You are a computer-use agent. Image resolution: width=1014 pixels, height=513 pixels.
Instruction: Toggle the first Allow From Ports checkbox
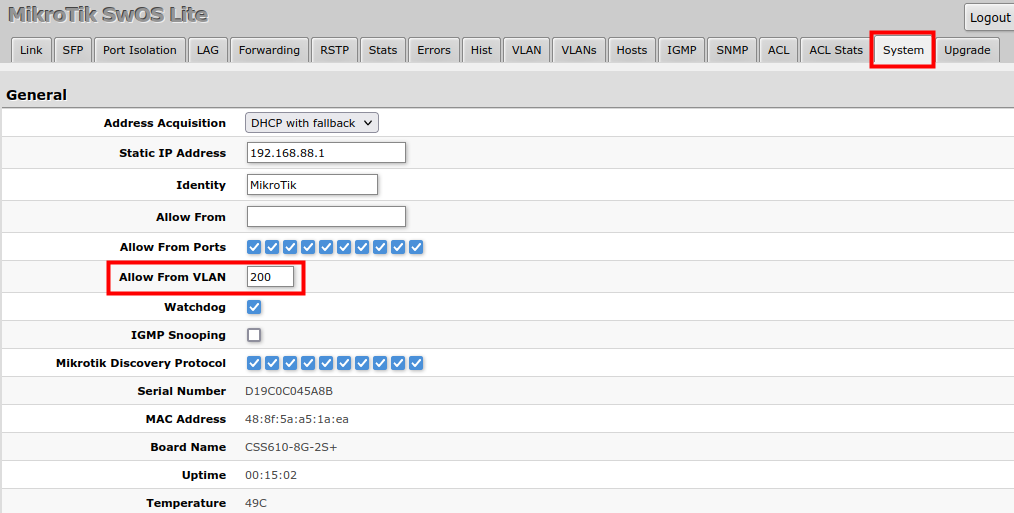(254, 247)
